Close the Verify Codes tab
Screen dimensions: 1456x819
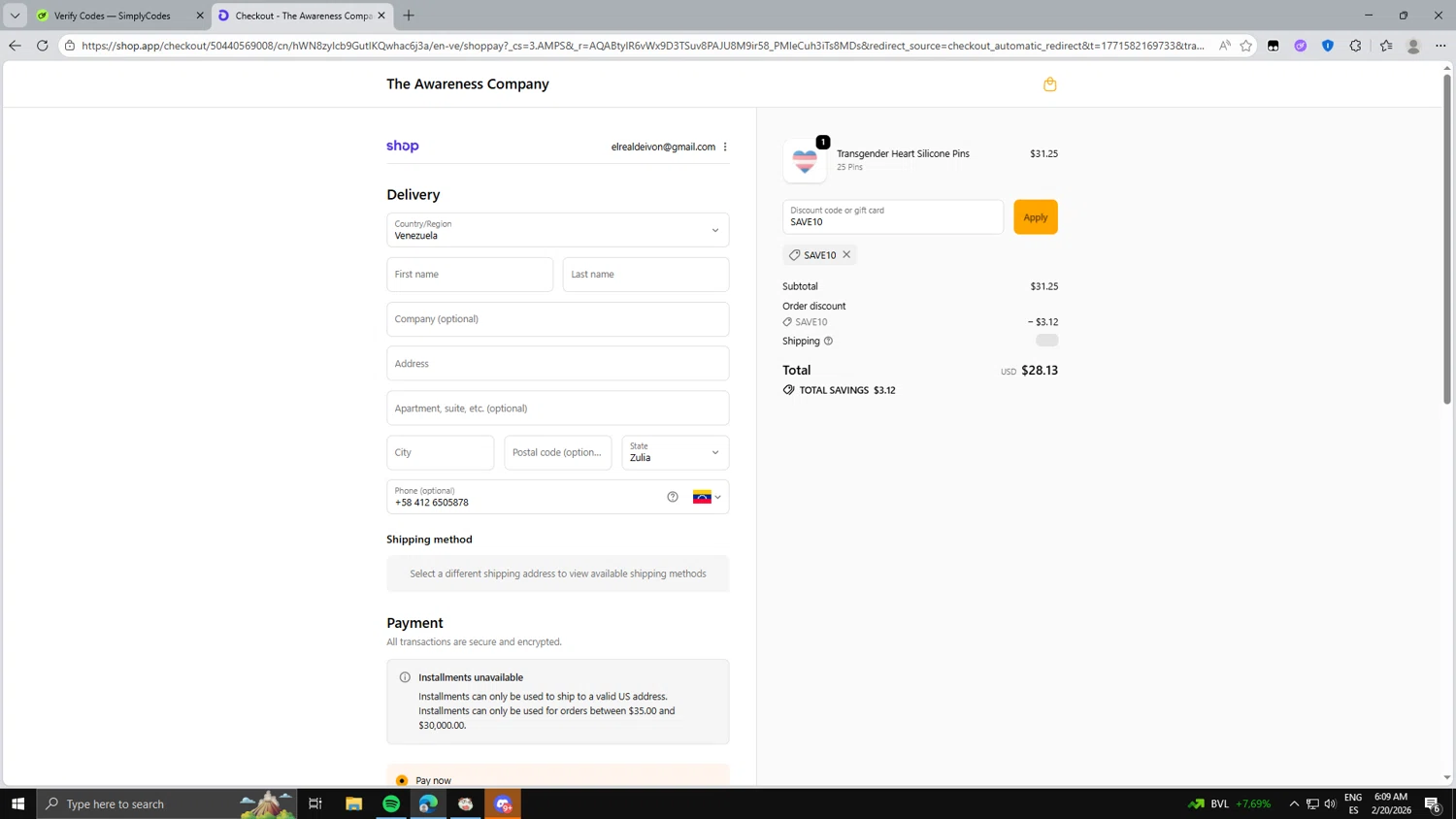200,16
